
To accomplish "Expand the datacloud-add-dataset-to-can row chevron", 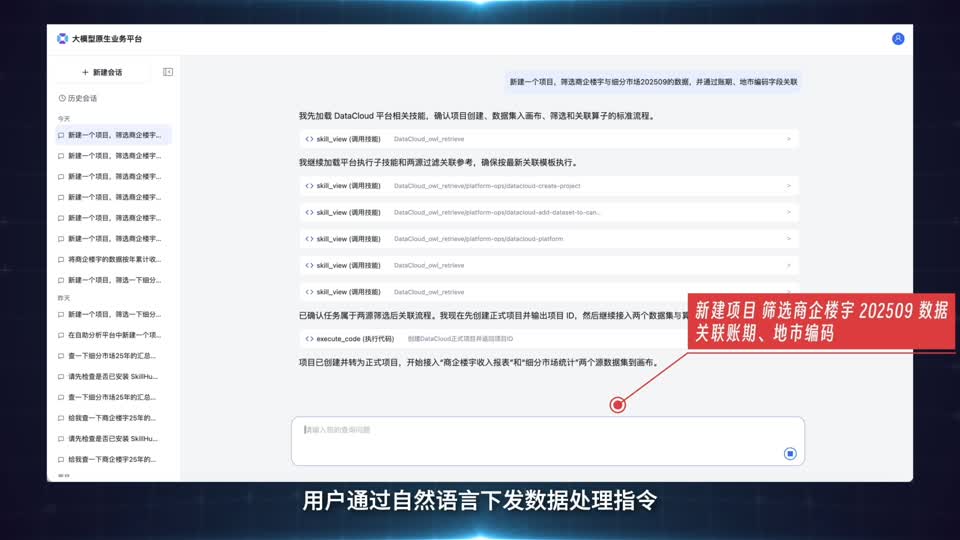I will [x=789, y=212].
